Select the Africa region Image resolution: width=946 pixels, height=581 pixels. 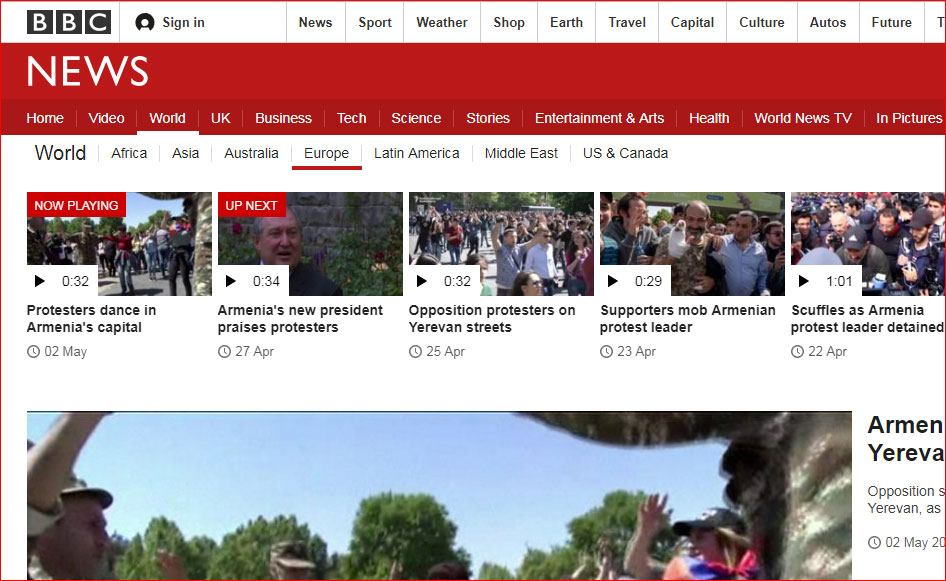pos(129,153)
